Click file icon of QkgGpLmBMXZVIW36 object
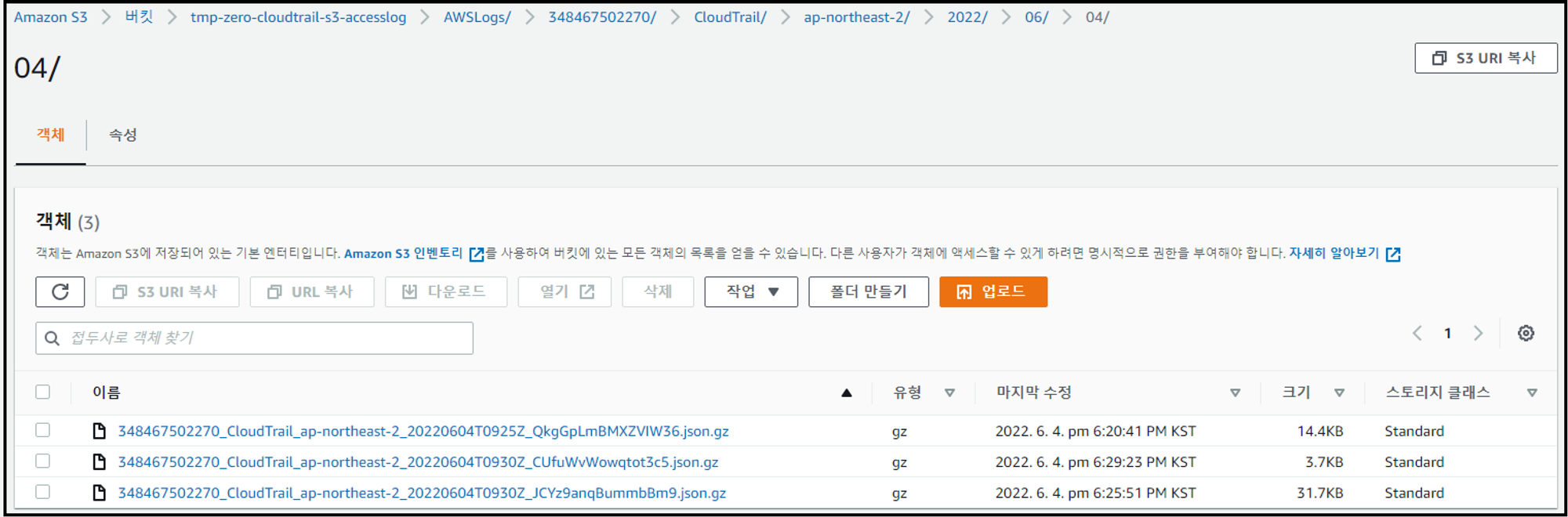The height and width of the screenshot is (517, 1568). 100,431
